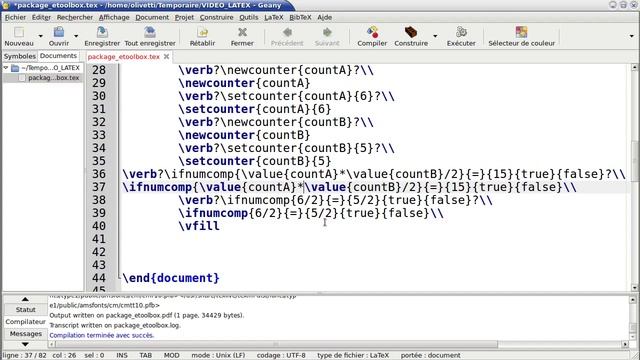Open the Éditer menu
This screenshot has height=360, width=640.
click(41, 17)
